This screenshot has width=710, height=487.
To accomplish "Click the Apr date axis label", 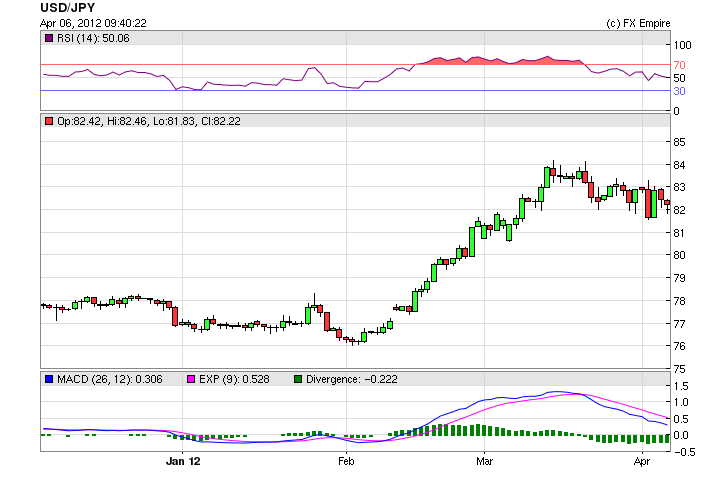I will click(x=641, y=463).
